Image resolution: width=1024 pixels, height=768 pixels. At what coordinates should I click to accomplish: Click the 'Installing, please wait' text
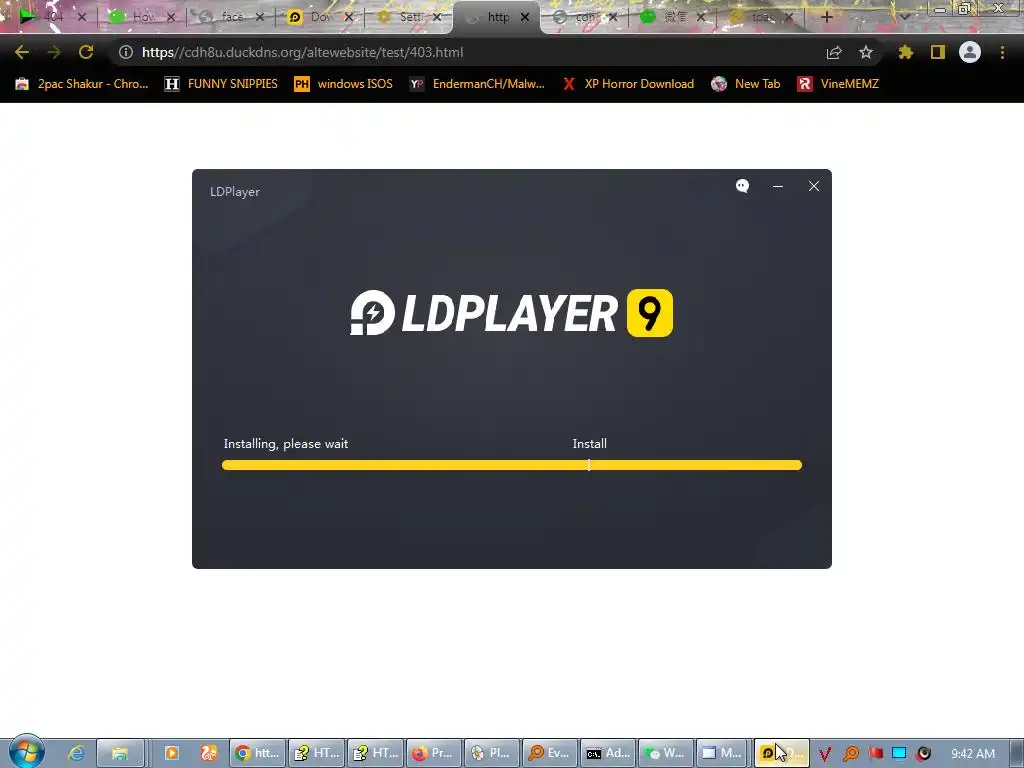pyautogui.click(x=285, y=444)
